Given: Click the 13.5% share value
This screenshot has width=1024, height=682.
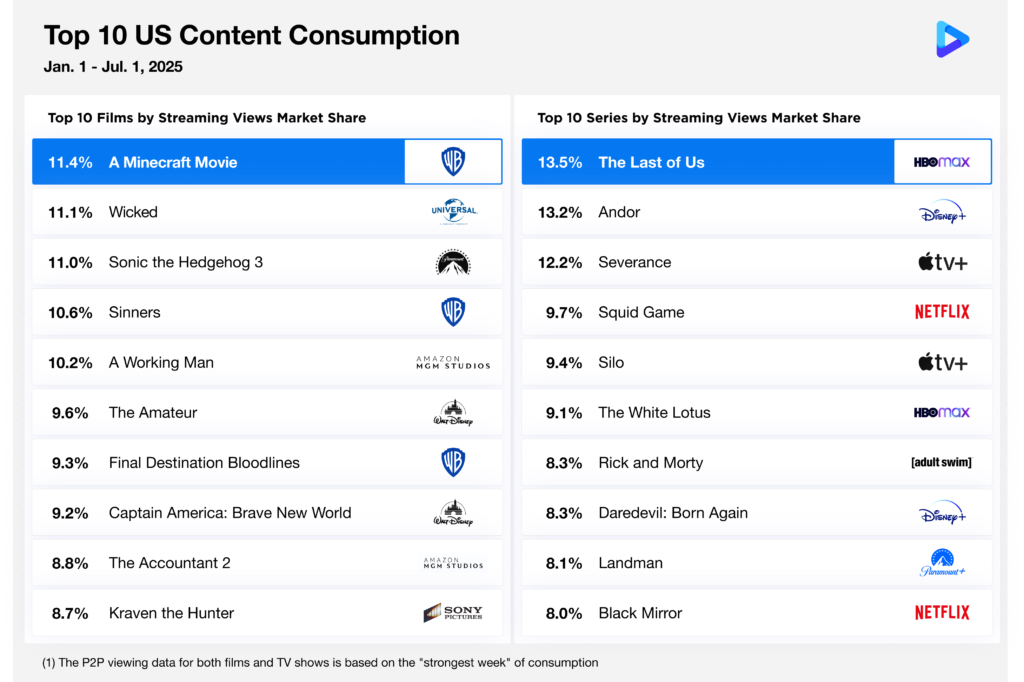Looking at the screenshot, I should coord(560,163).
